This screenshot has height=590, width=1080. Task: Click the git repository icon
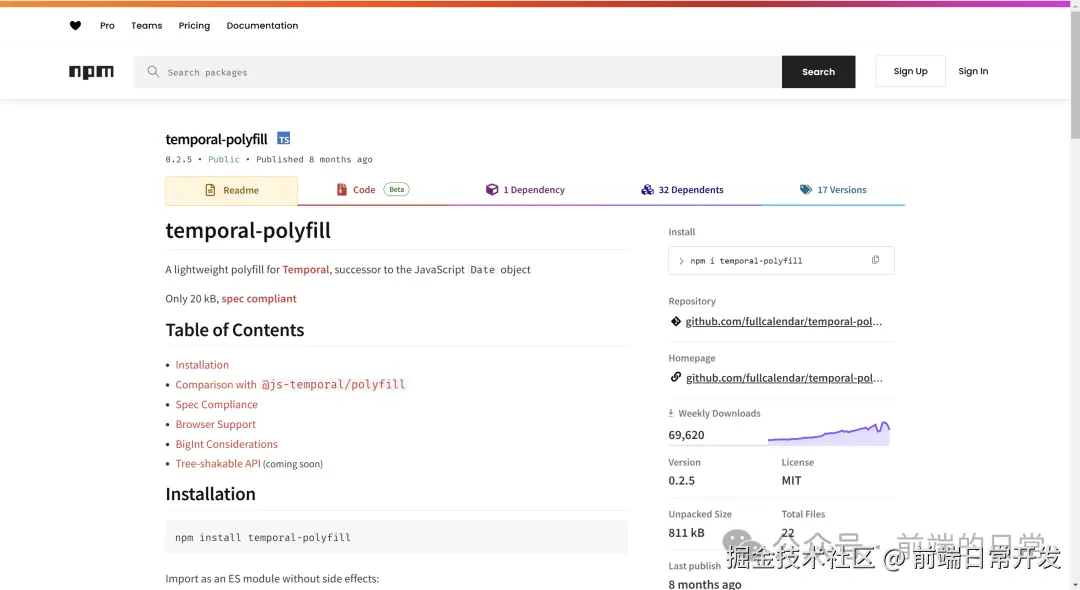coord(676,321)
